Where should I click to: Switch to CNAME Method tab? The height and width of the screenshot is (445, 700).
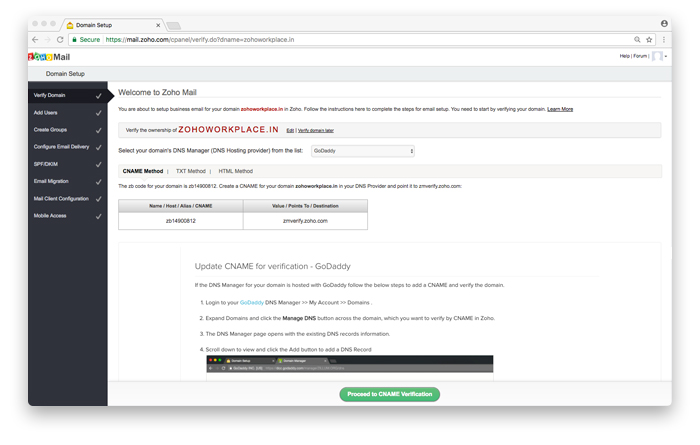tap(143, 171)
